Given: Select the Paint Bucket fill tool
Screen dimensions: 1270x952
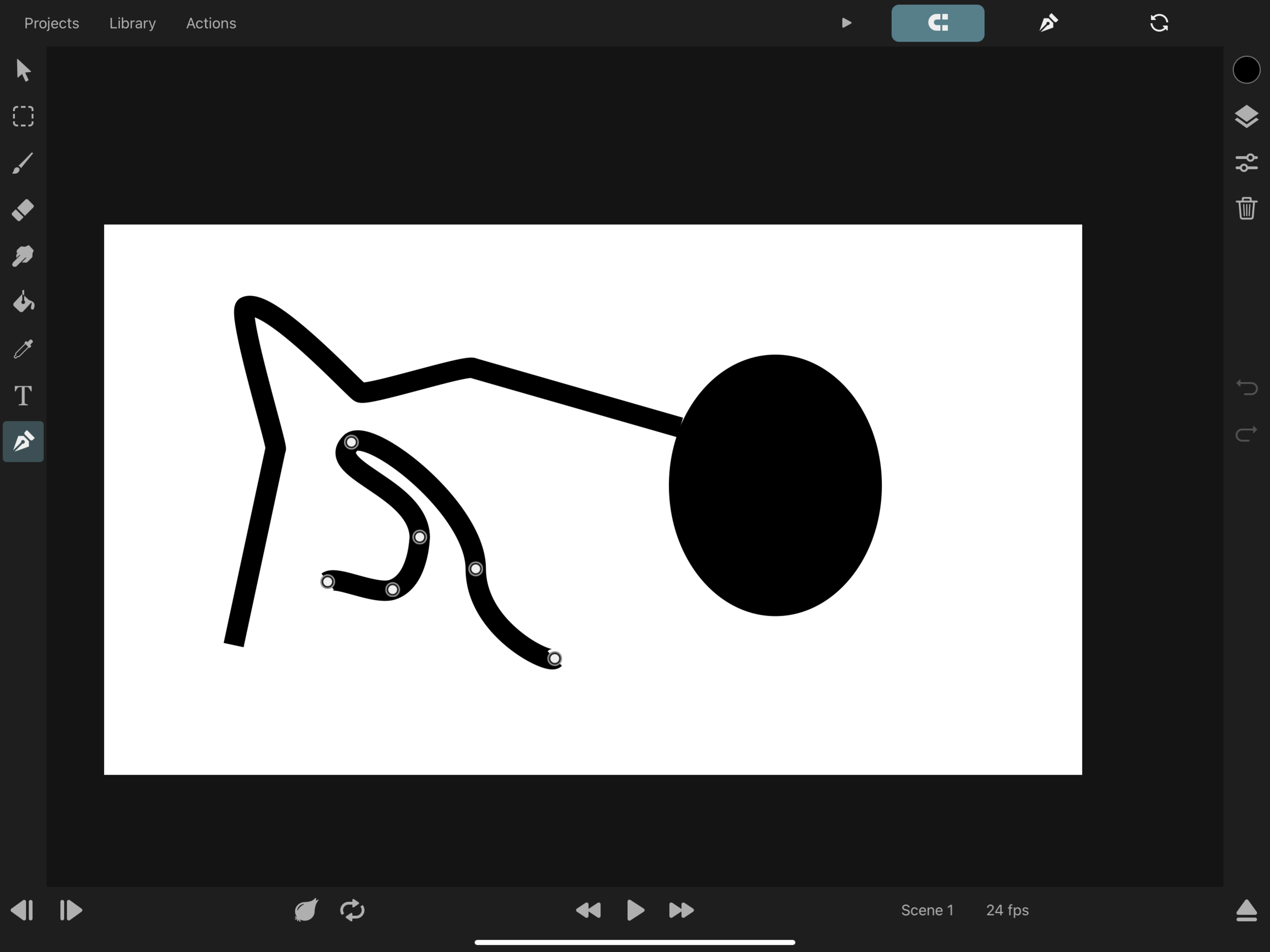Looking at the screenshot, I should (x=22, y=303).
